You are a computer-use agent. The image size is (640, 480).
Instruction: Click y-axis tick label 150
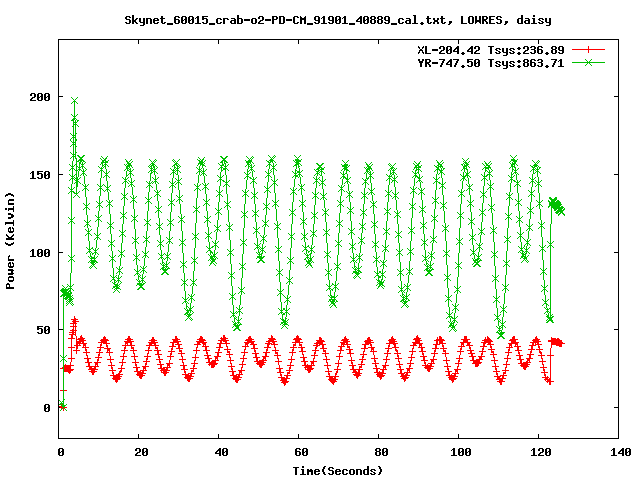pyautogui.click(x=40, y=175)
